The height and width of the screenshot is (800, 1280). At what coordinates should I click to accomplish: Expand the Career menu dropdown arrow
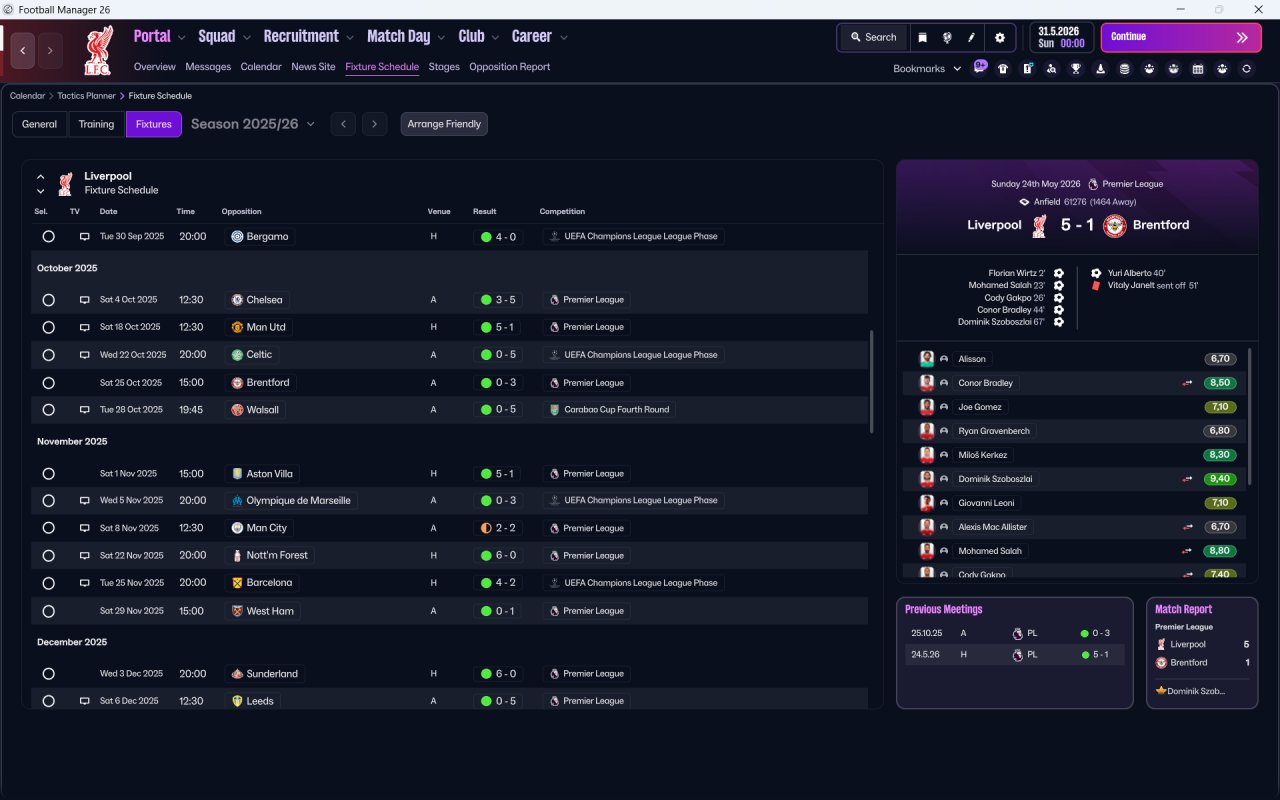pos(563,38)
